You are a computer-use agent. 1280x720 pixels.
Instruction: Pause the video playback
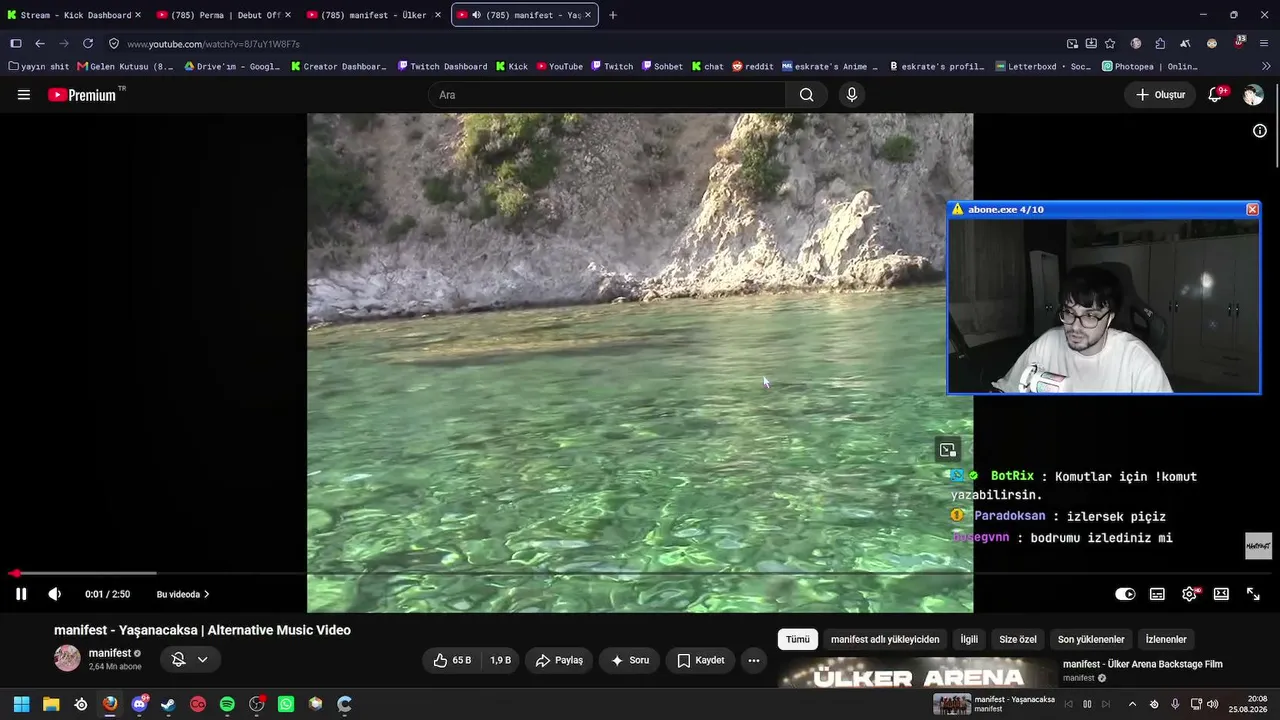[21, 594]
